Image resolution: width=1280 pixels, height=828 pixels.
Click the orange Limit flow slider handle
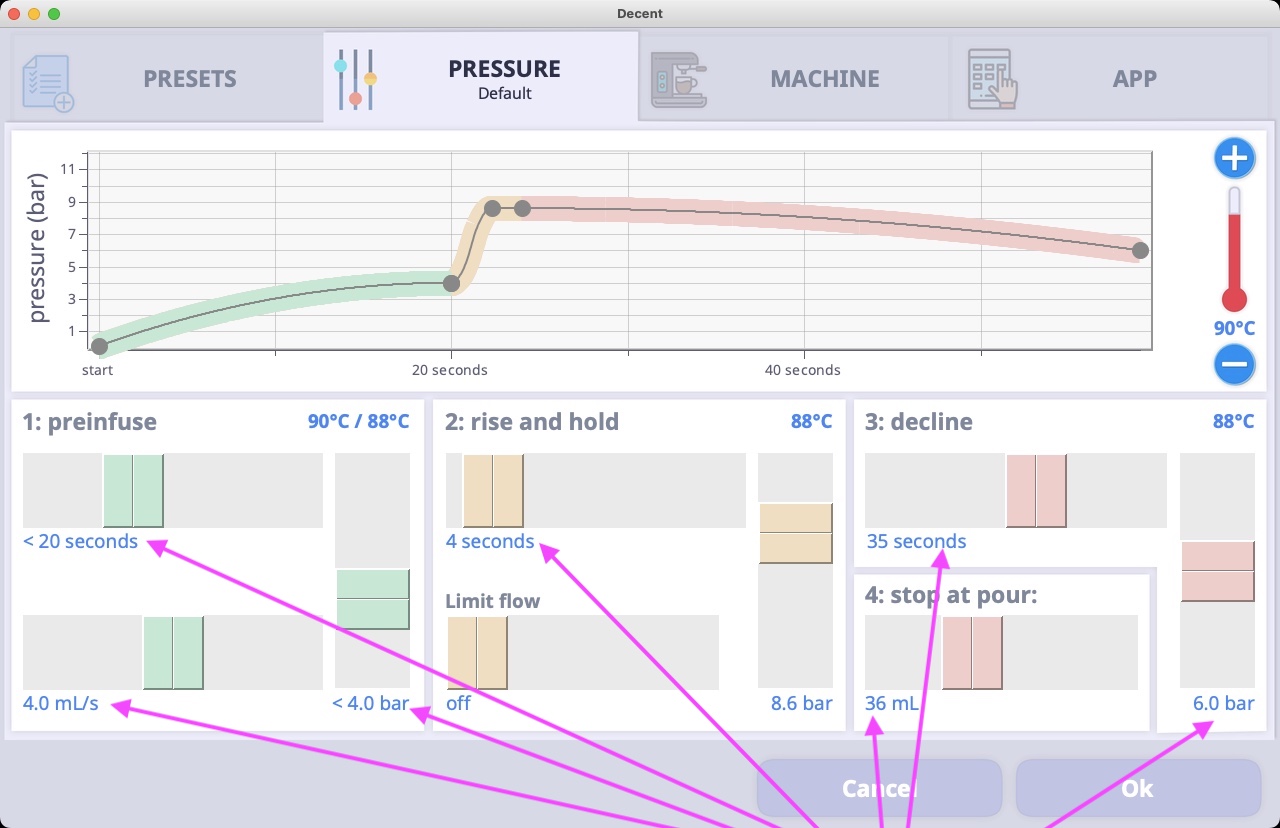pos(477,653)
